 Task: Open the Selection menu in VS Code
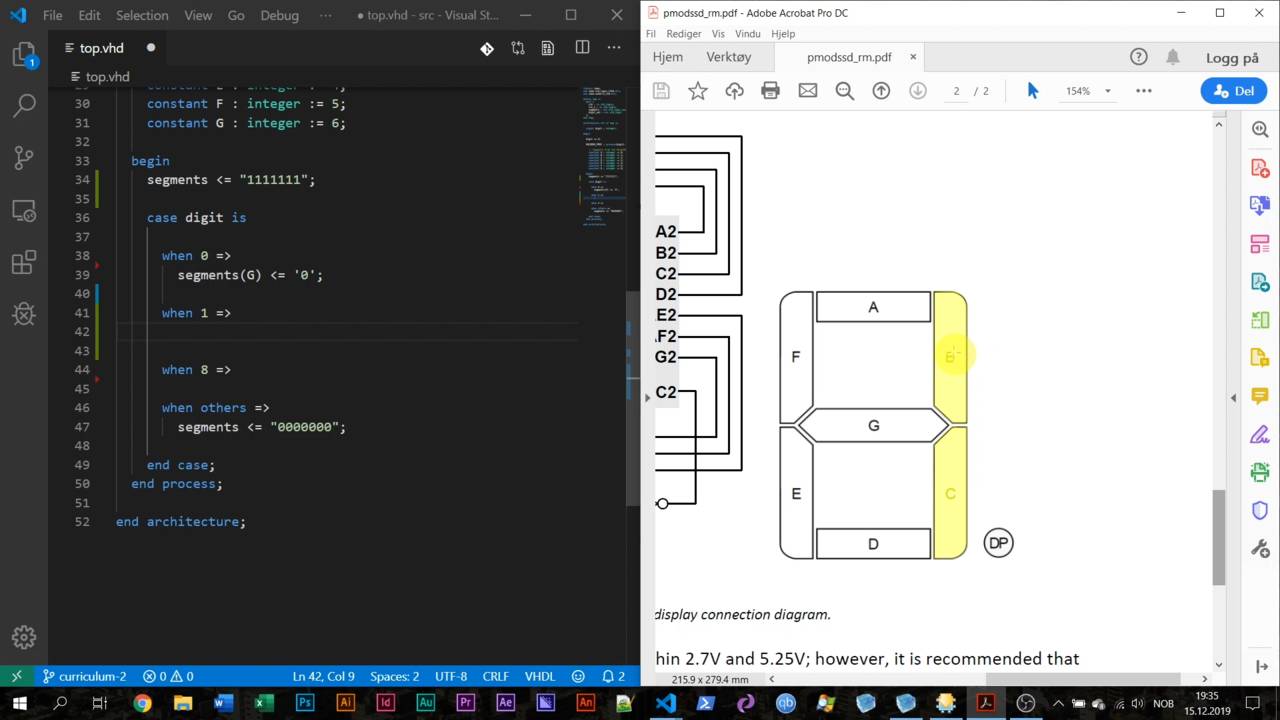point(142,15)
